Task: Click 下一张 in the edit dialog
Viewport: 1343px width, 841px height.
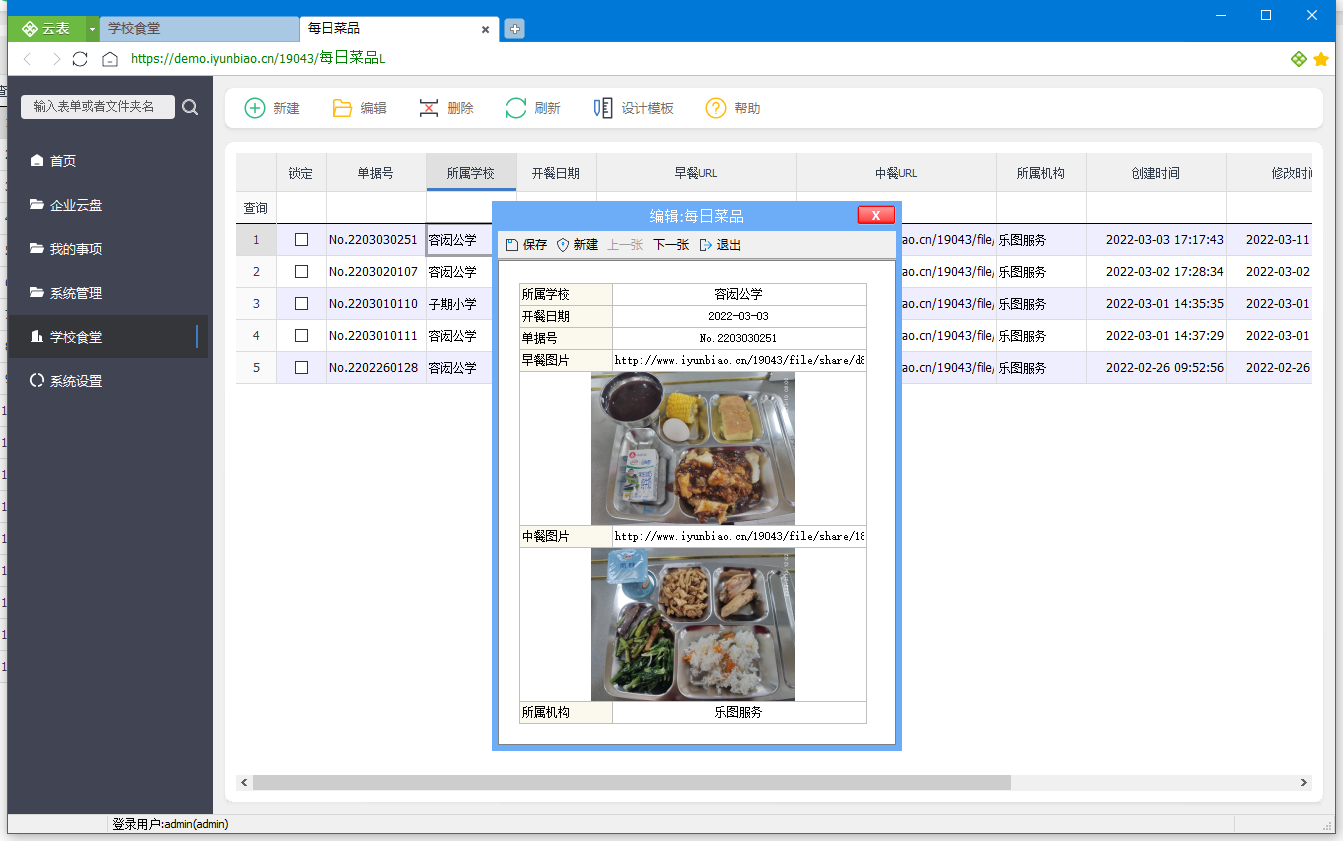Action: 671,245
